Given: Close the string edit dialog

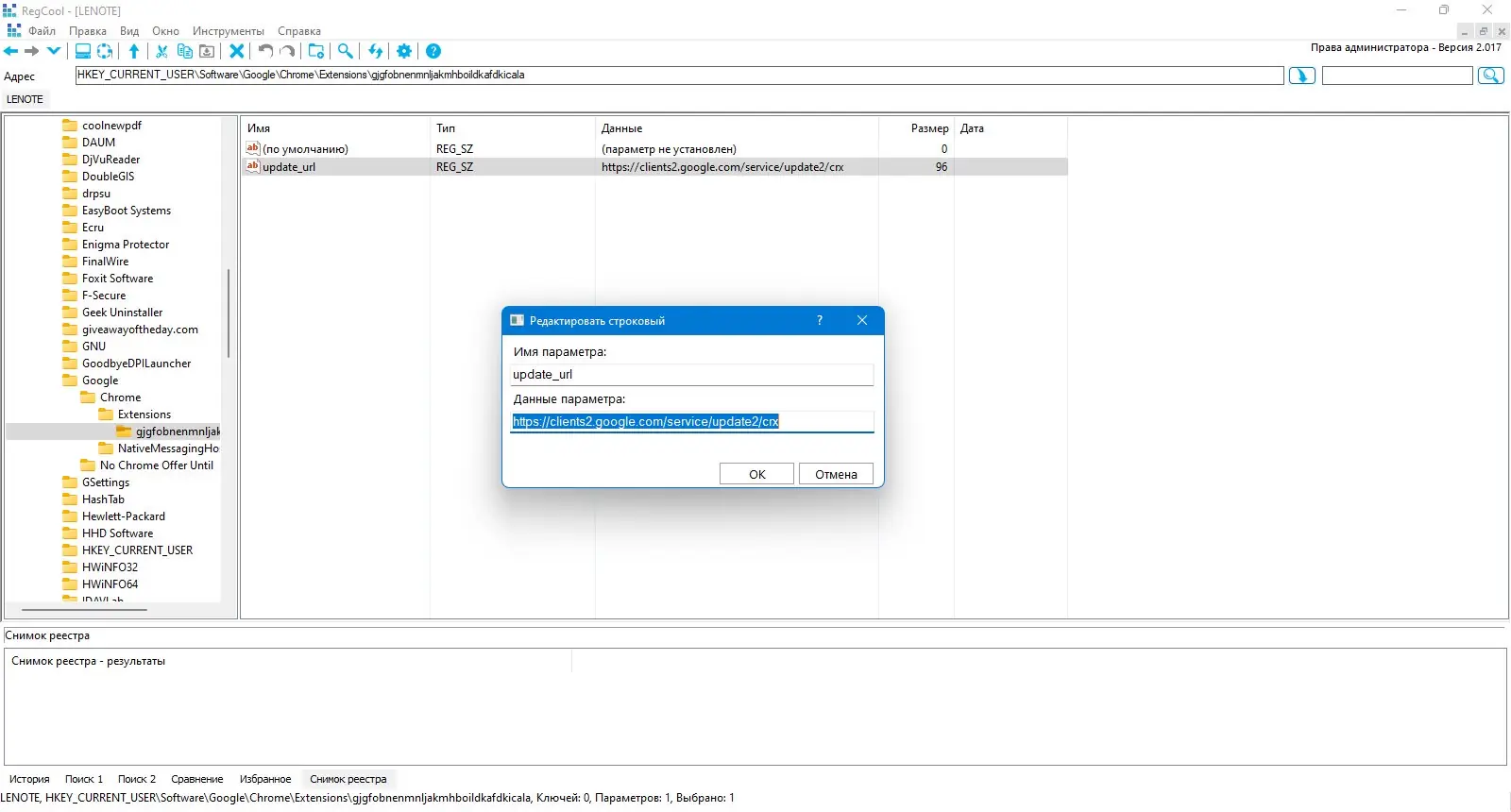Looking at the screenshot, I should (862, 320).
